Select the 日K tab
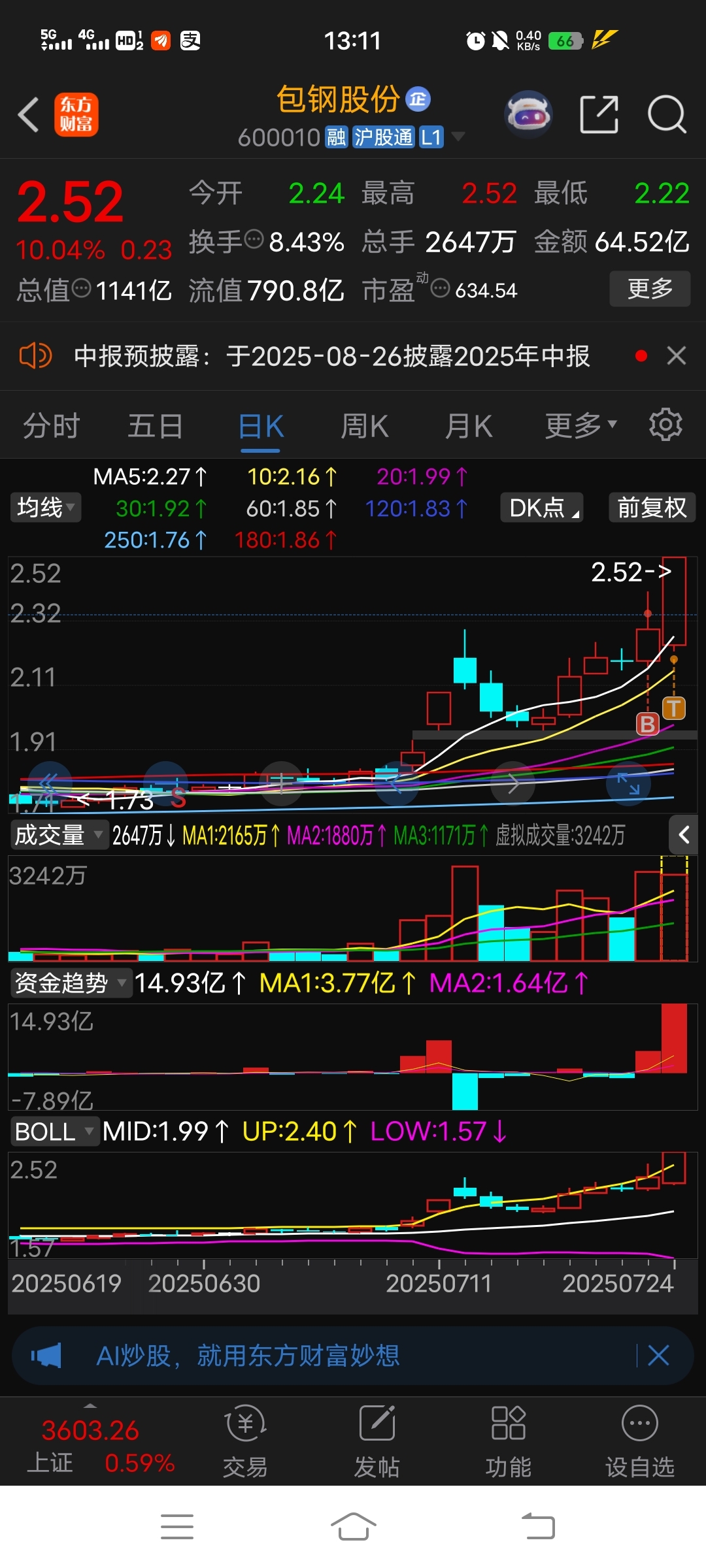The image size is (706, 1568). coord(261,427)
